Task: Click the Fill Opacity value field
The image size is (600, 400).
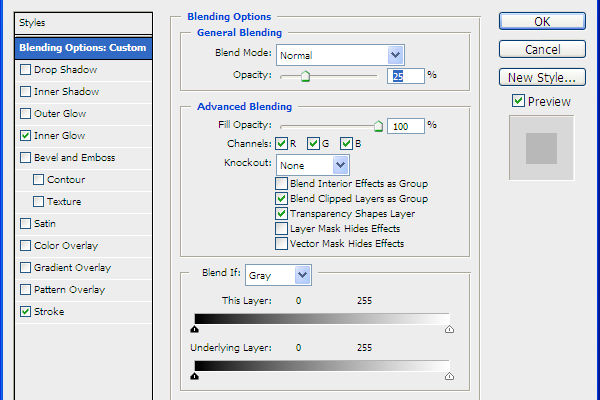Action: (x=406, y=126)
